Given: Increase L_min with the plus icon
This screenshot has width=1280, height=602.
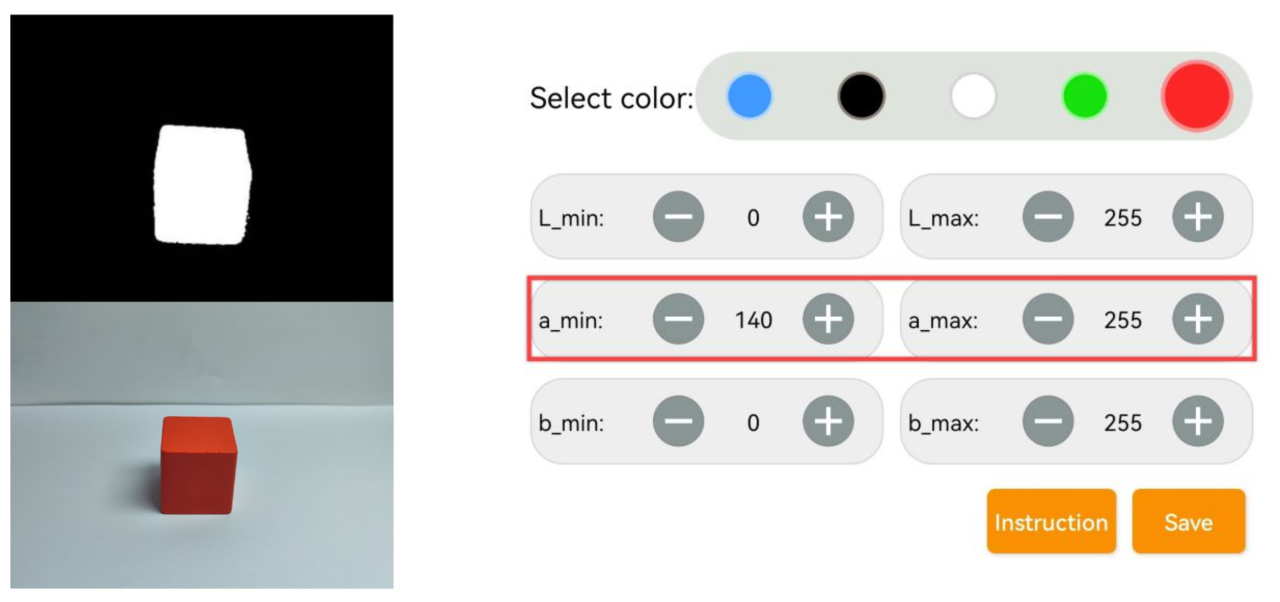Looking at the screenshot, I should pos(828,217).
